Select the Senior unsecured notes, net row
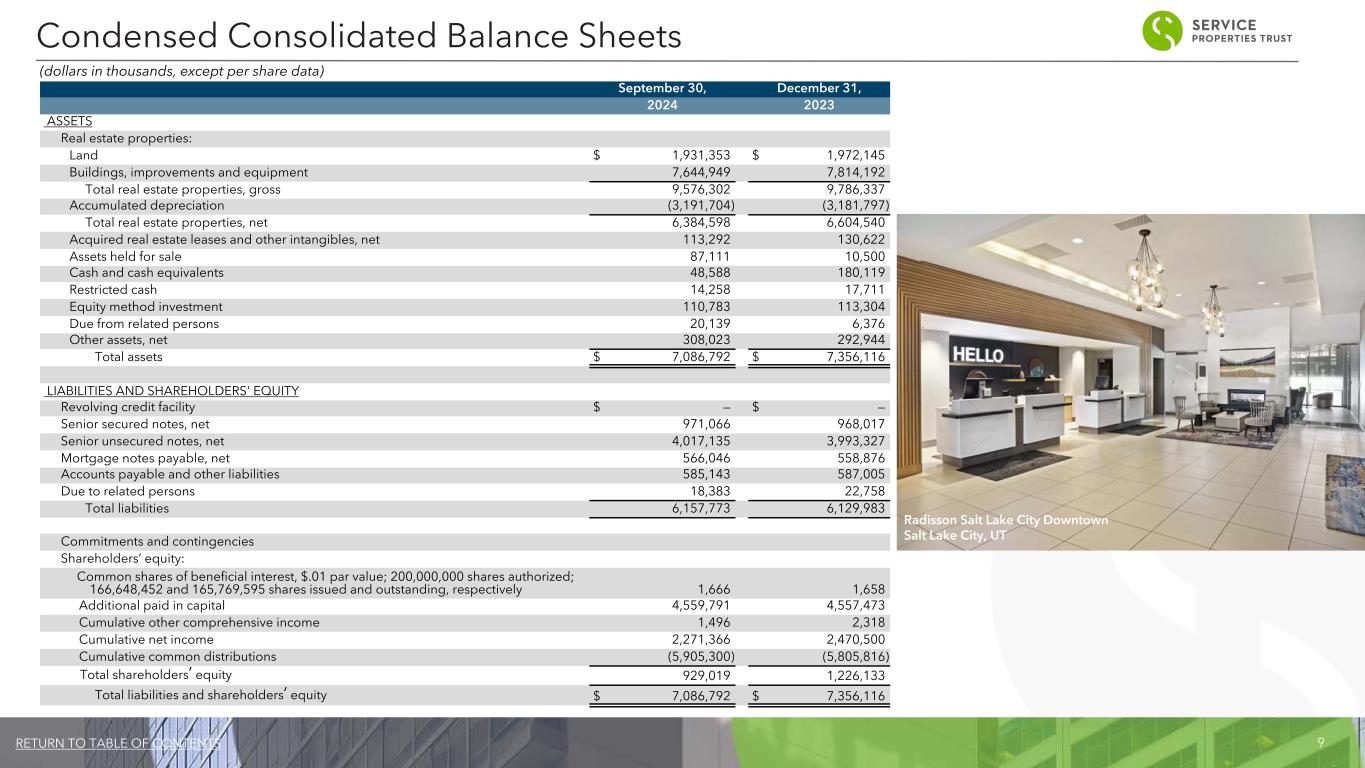The width and height of the screenshot is (1365, 768). tap(465, 441)
